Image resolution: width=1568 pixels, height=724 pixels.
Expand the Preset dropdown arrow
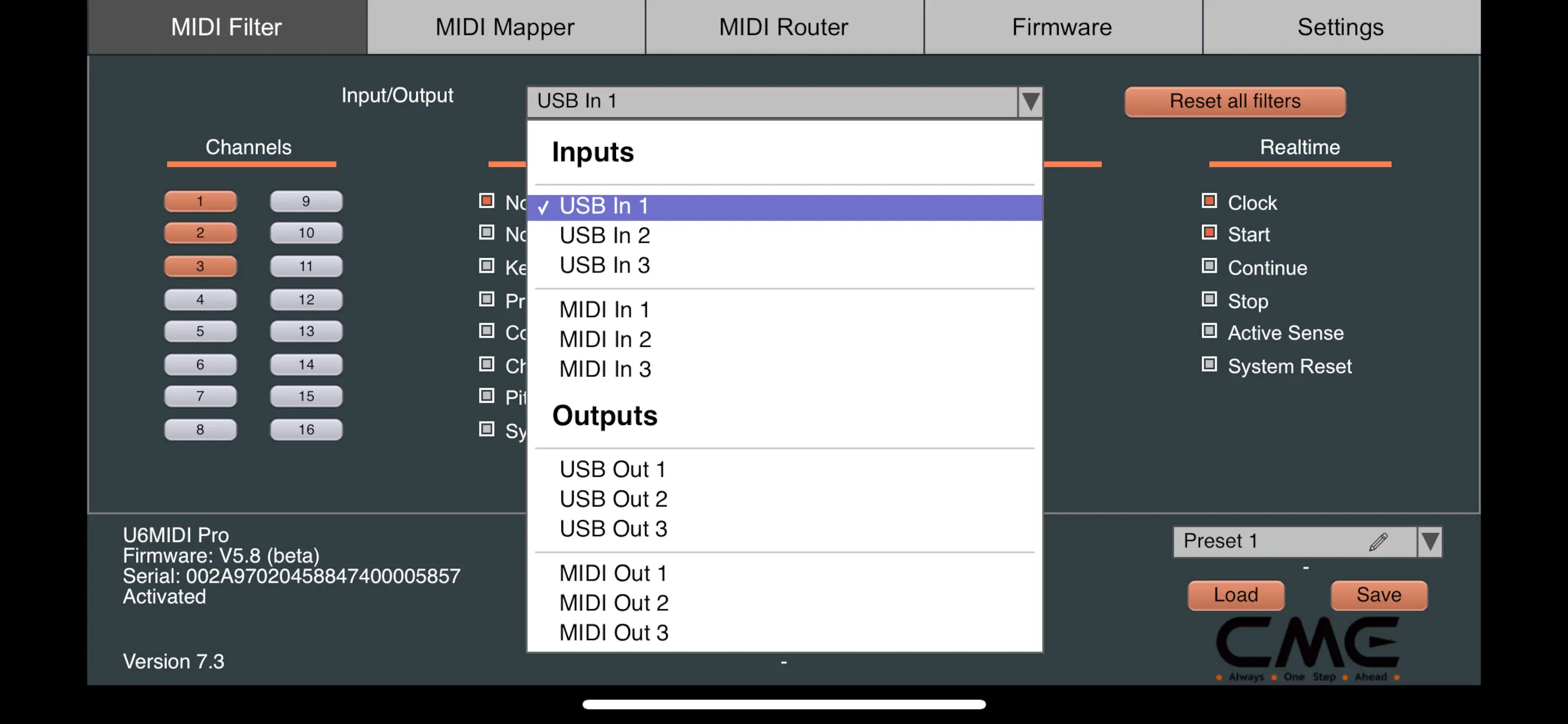click(1430, 542)
